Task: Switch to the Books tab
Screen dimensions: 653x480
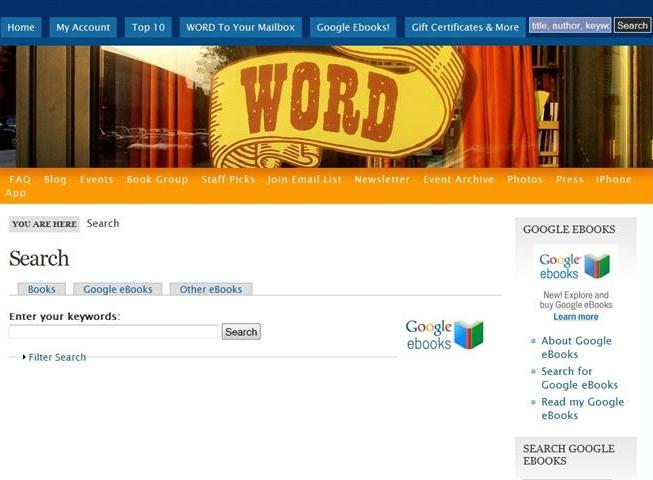Action: pos(42,289)
